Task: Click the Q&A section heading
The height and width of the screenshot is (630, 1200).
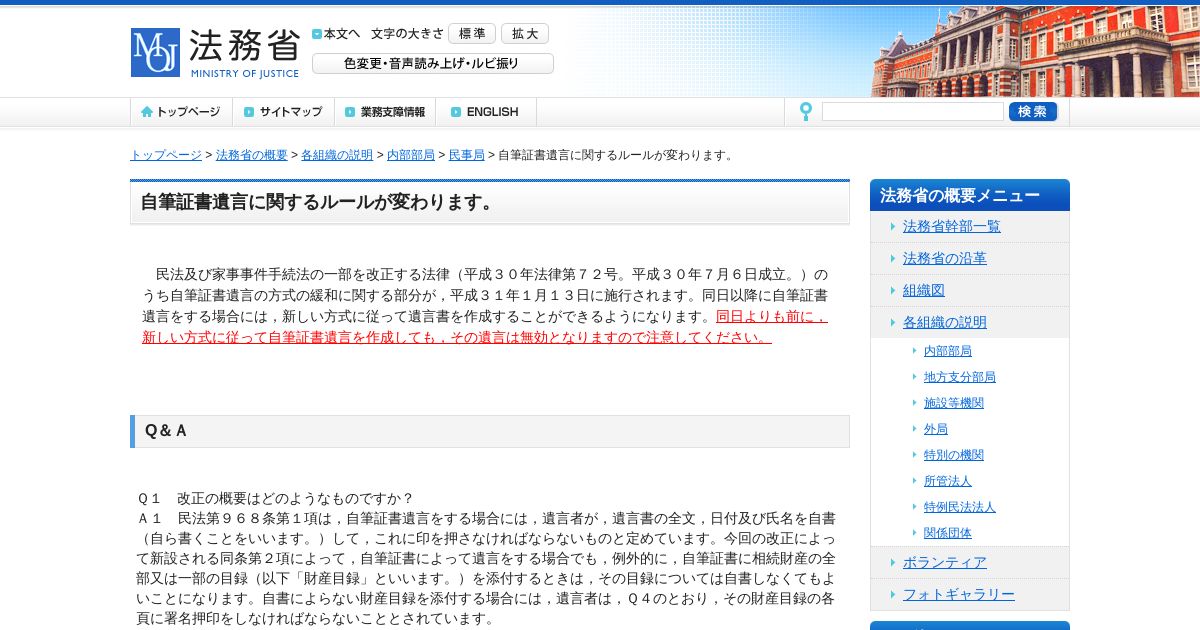Action: pos(490,431)
